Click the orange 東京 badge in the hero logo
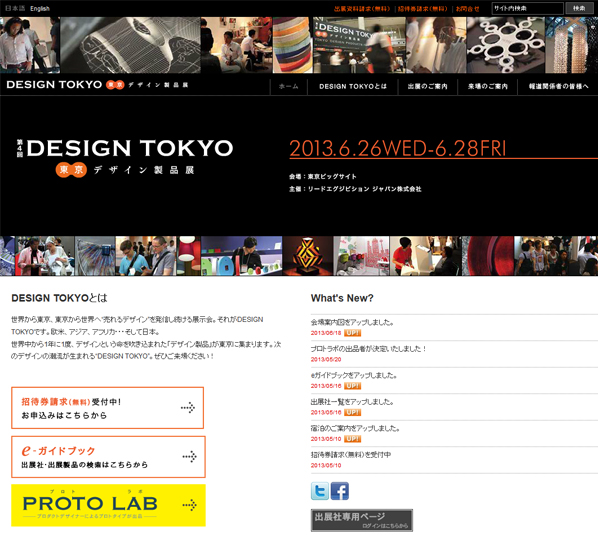598x535 pixels. 71,170
